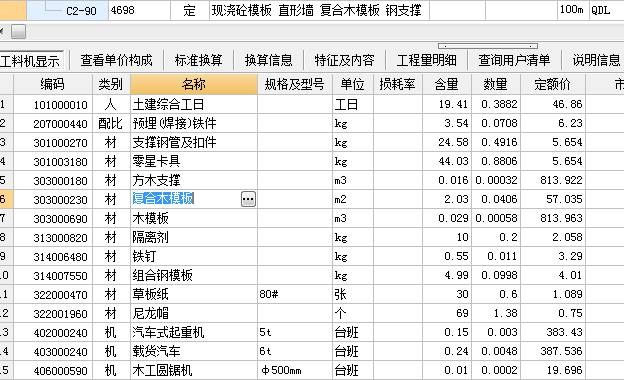Click code cell 101000010

click(53, 104)
